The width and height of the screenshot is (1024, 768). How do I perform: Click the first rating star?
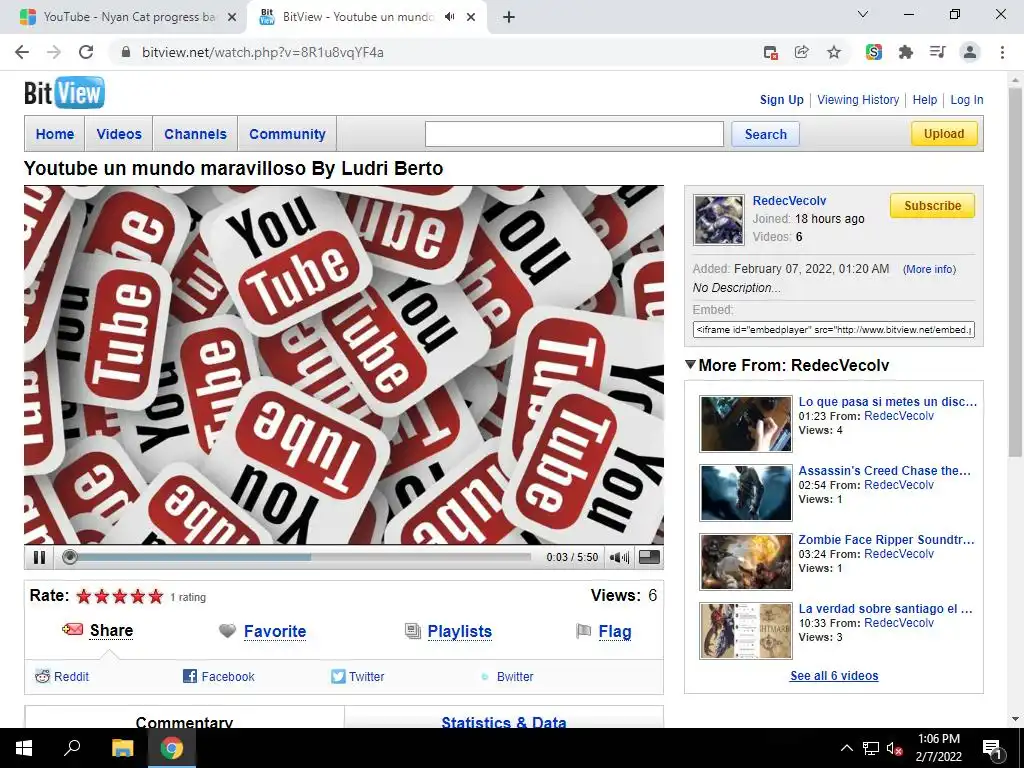tap(84, 596)
